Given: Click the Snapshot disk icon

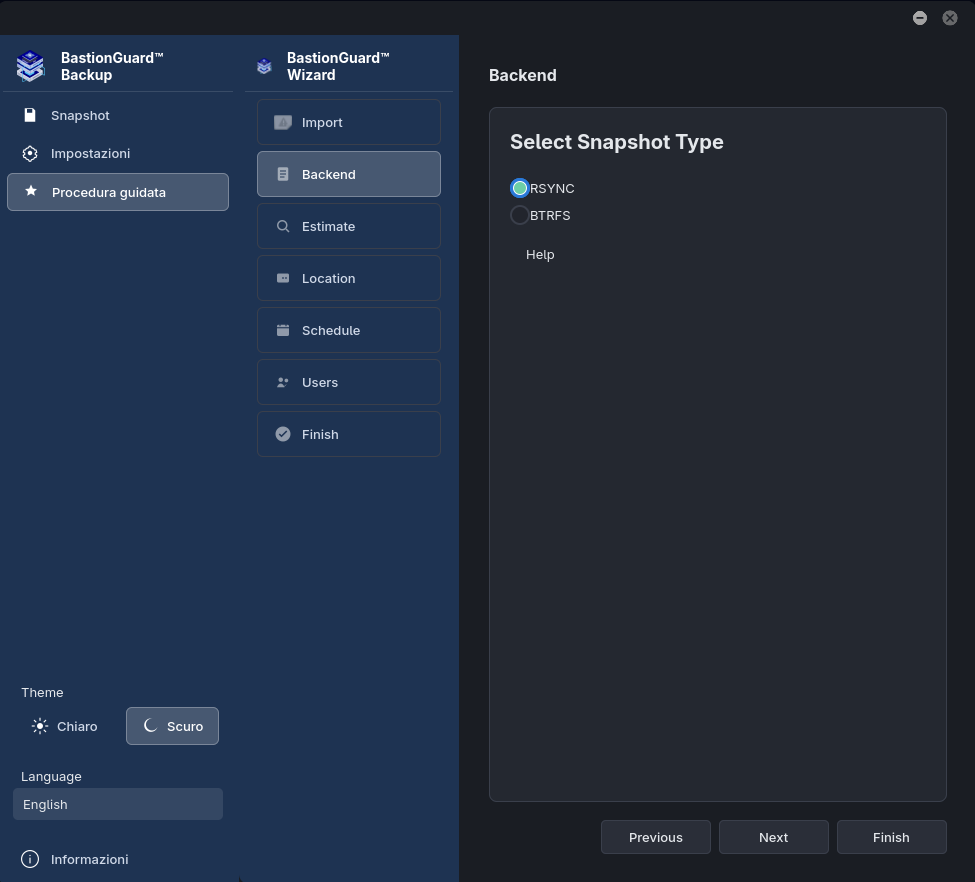Looking at the screenshot, I should point(30,115).
